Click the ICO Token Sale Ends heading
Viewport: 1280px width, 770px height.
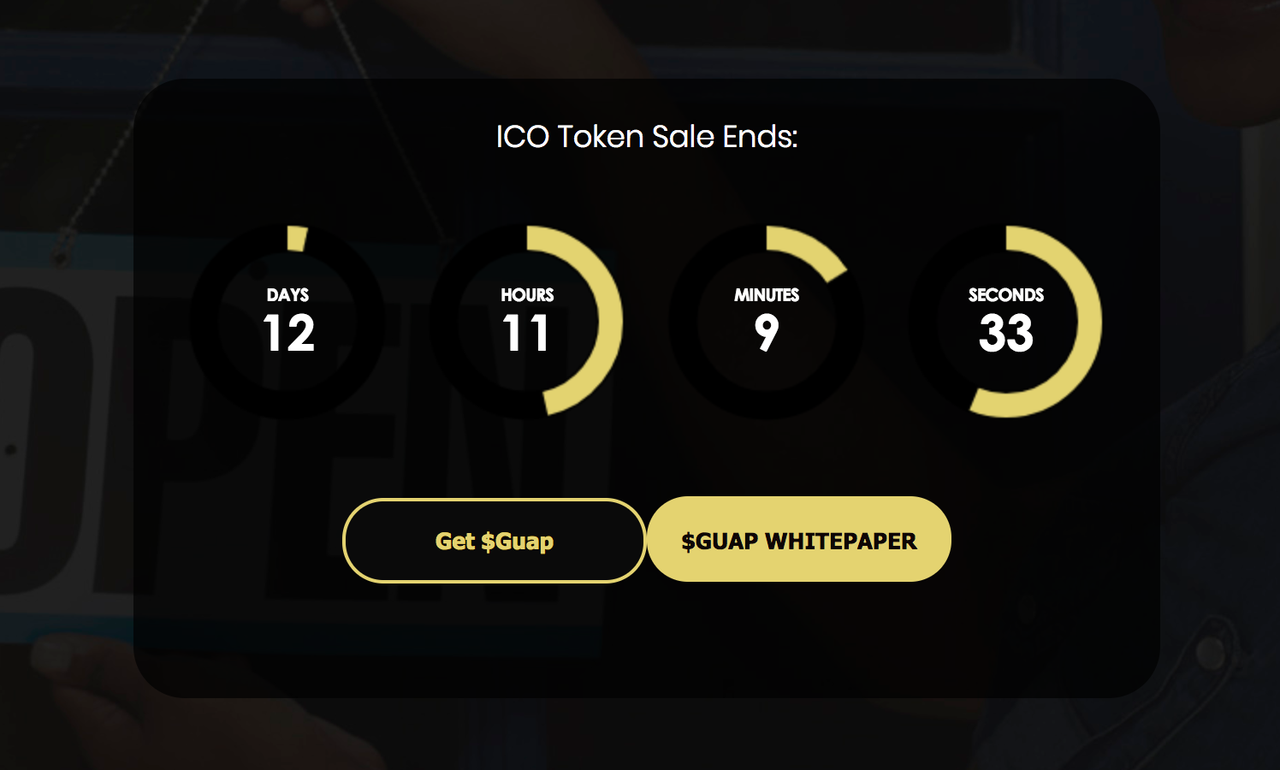tap(647, 136)
